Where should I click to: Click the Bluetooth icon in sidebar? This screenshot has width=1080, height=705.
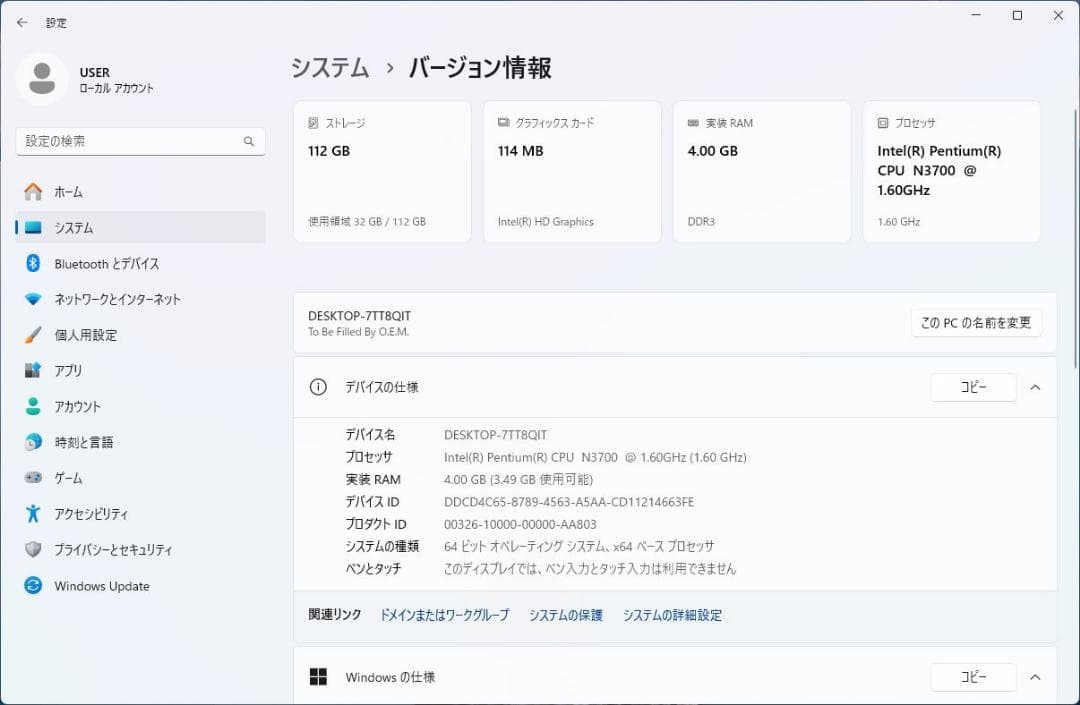click(33, 263)
